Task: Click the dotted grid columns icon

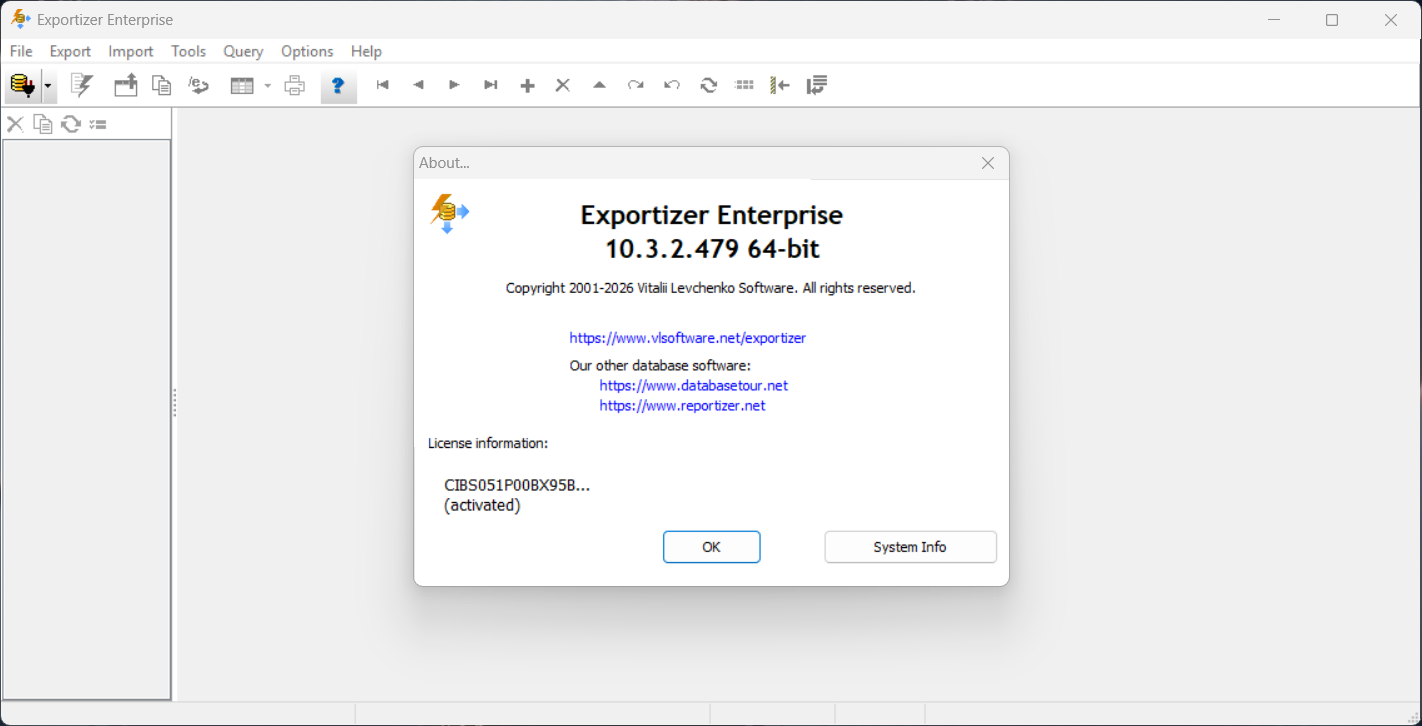Action: [x=744, y=86]
